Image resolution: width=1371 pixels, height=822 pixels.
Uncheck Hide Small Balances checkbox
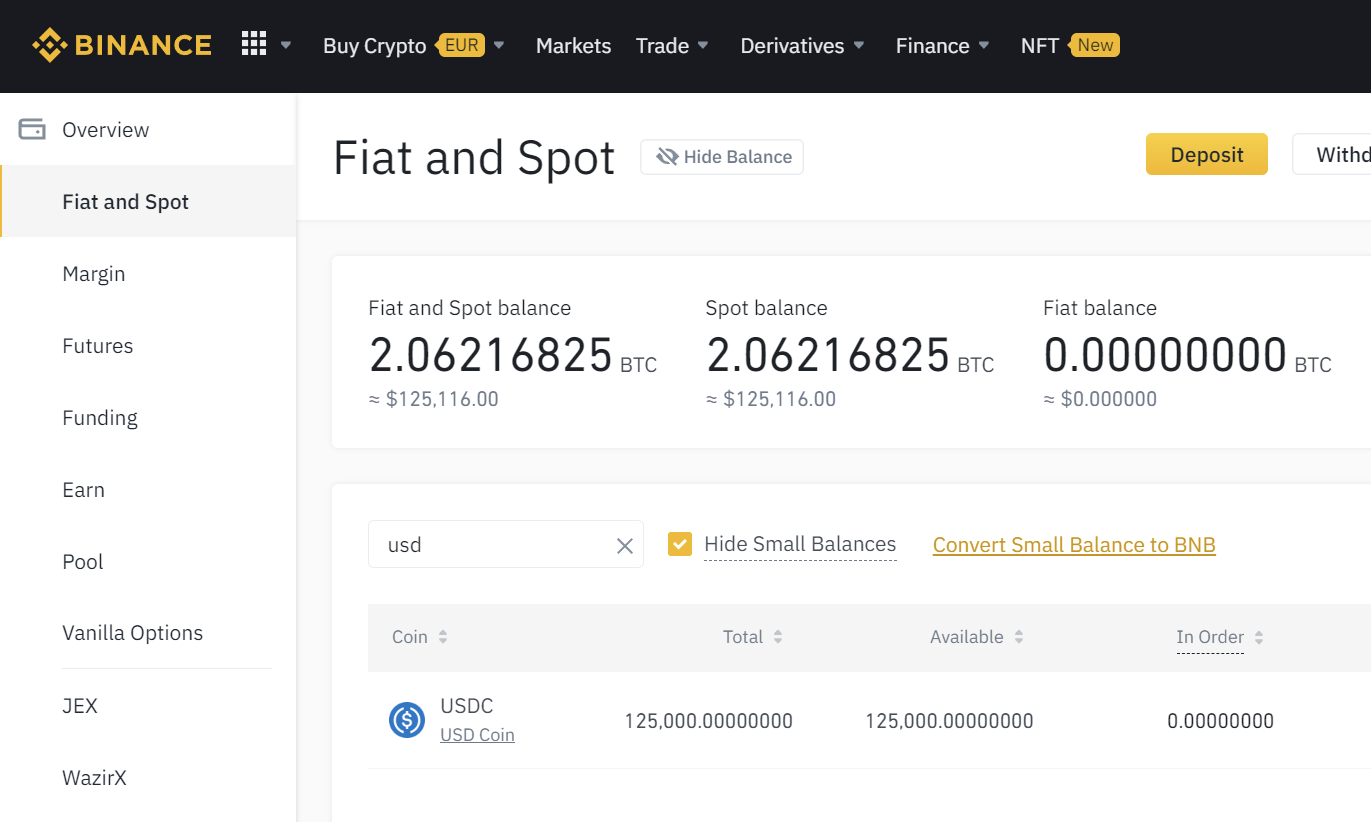[x=680, y=544]
